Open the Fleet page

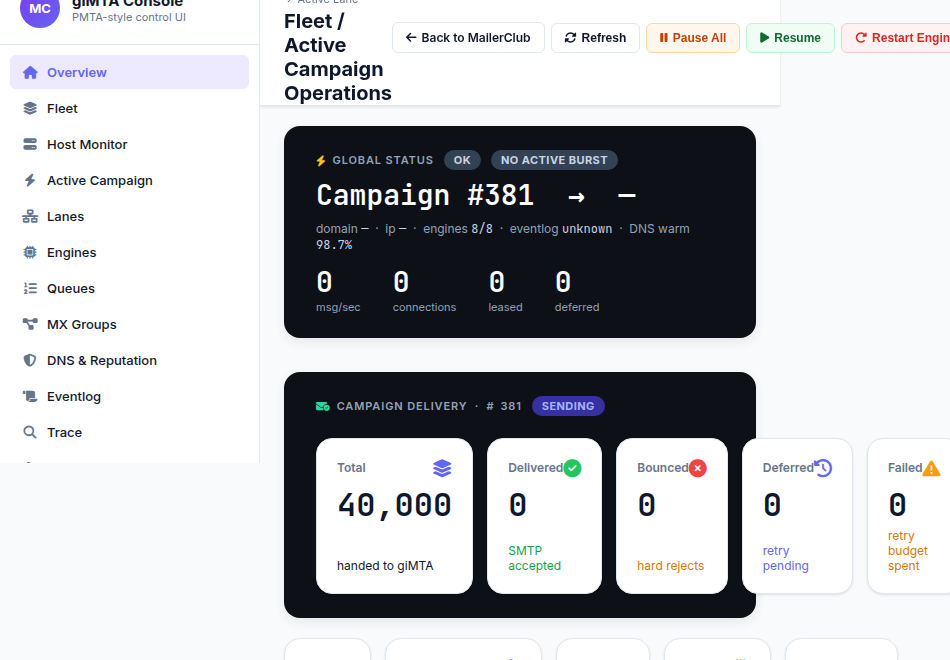click(130, 108)
